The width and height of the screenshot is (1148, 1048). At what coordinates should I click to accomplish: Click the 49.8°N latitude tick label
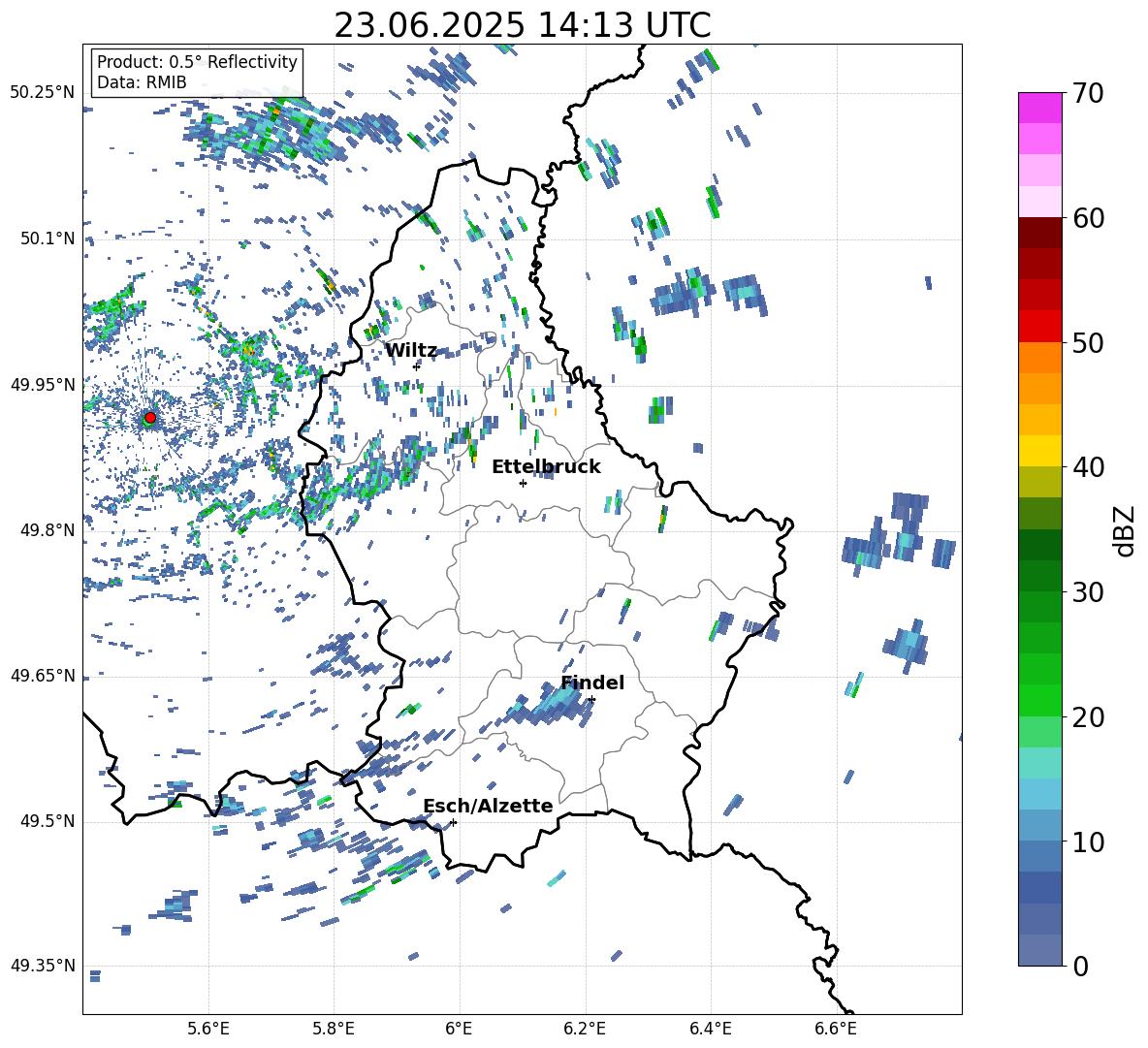pos(47,530)
